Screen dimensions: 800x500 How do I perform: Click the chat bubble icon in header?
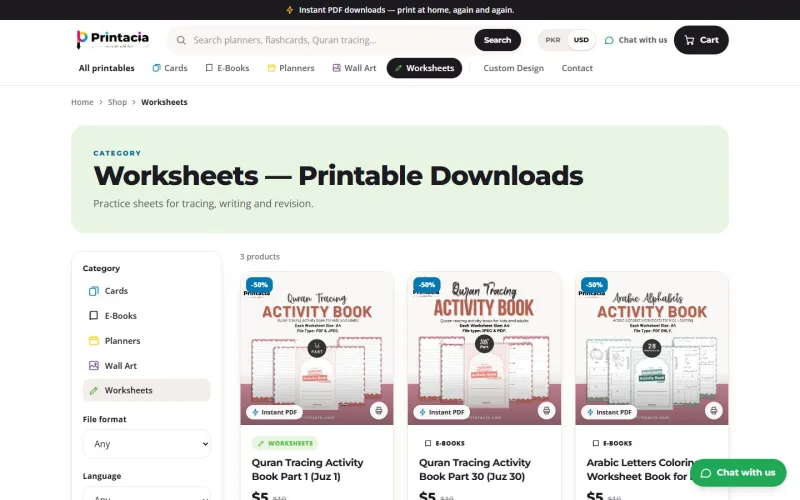click(x=609, y=40)
